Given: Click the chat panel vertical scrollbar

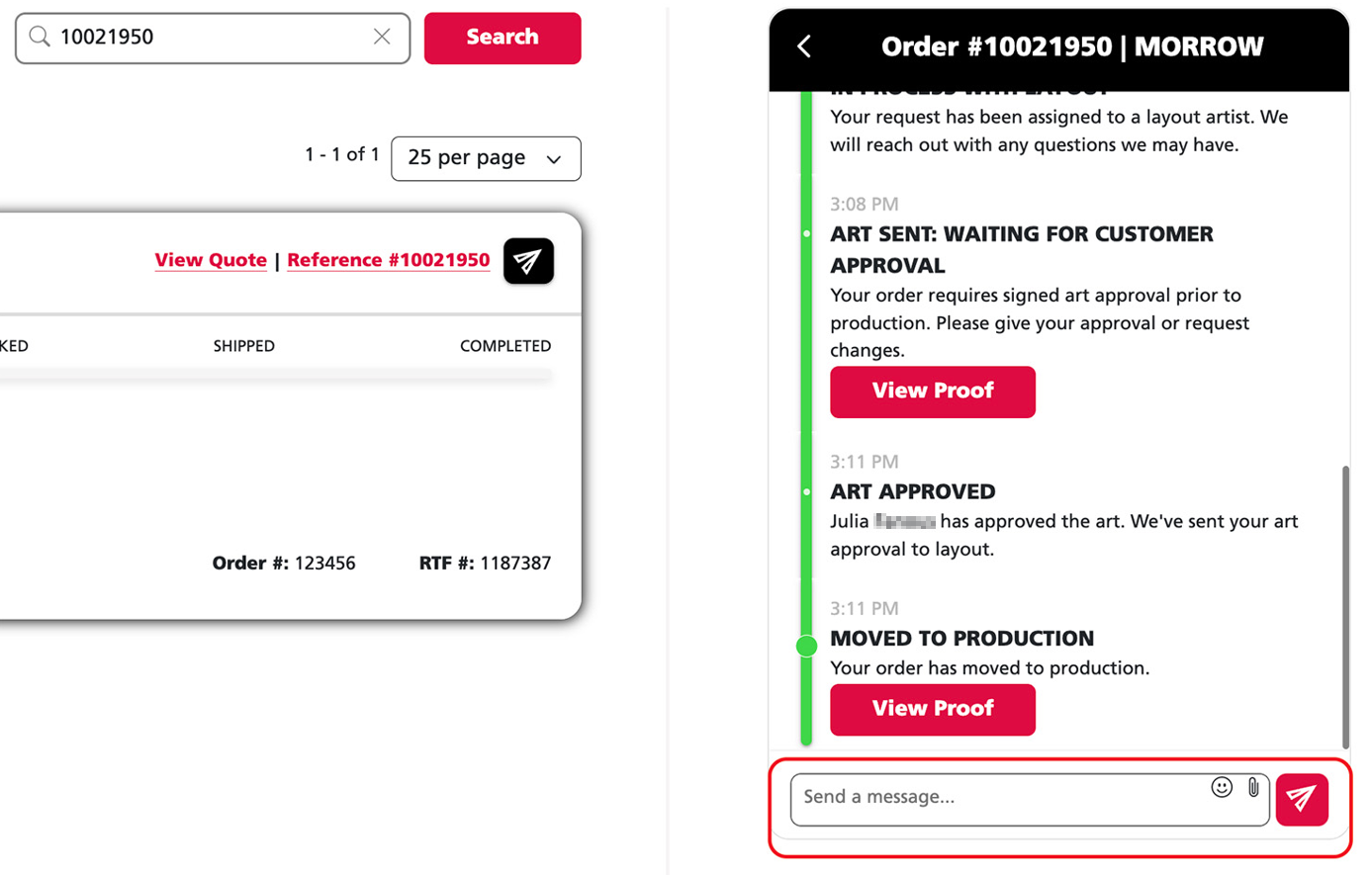Looking at the screenshot, I should click(x=1345, y=607).
